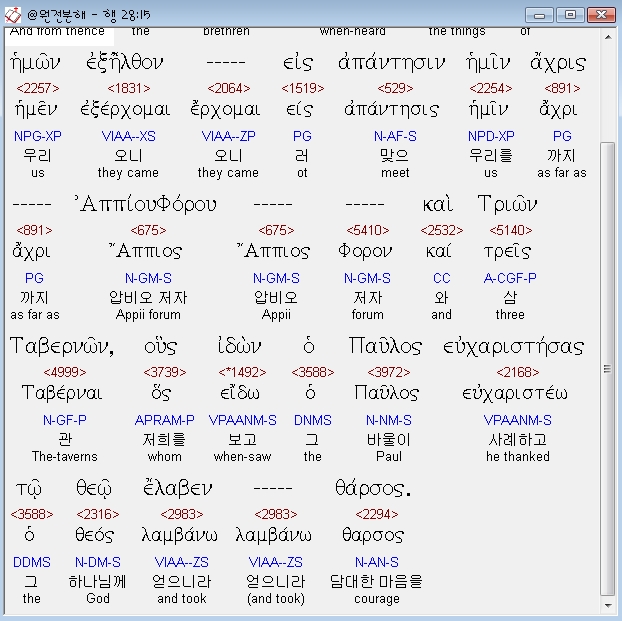Click the parsing code N-DM-S
This screenshot has width=622, height=621.
[x=98, y=562]
